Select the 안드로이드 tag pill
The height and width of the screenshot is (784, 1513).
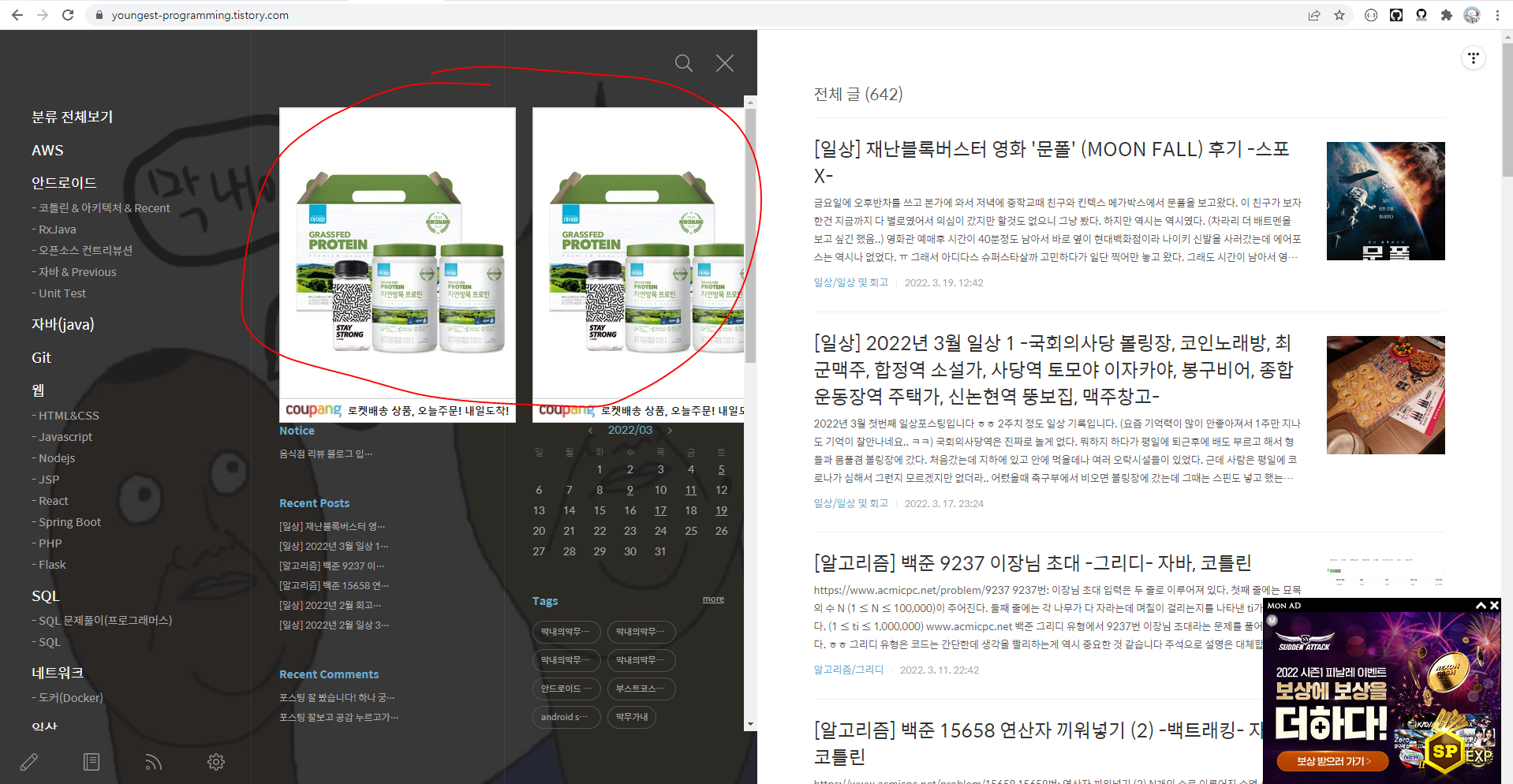(566, 689)
